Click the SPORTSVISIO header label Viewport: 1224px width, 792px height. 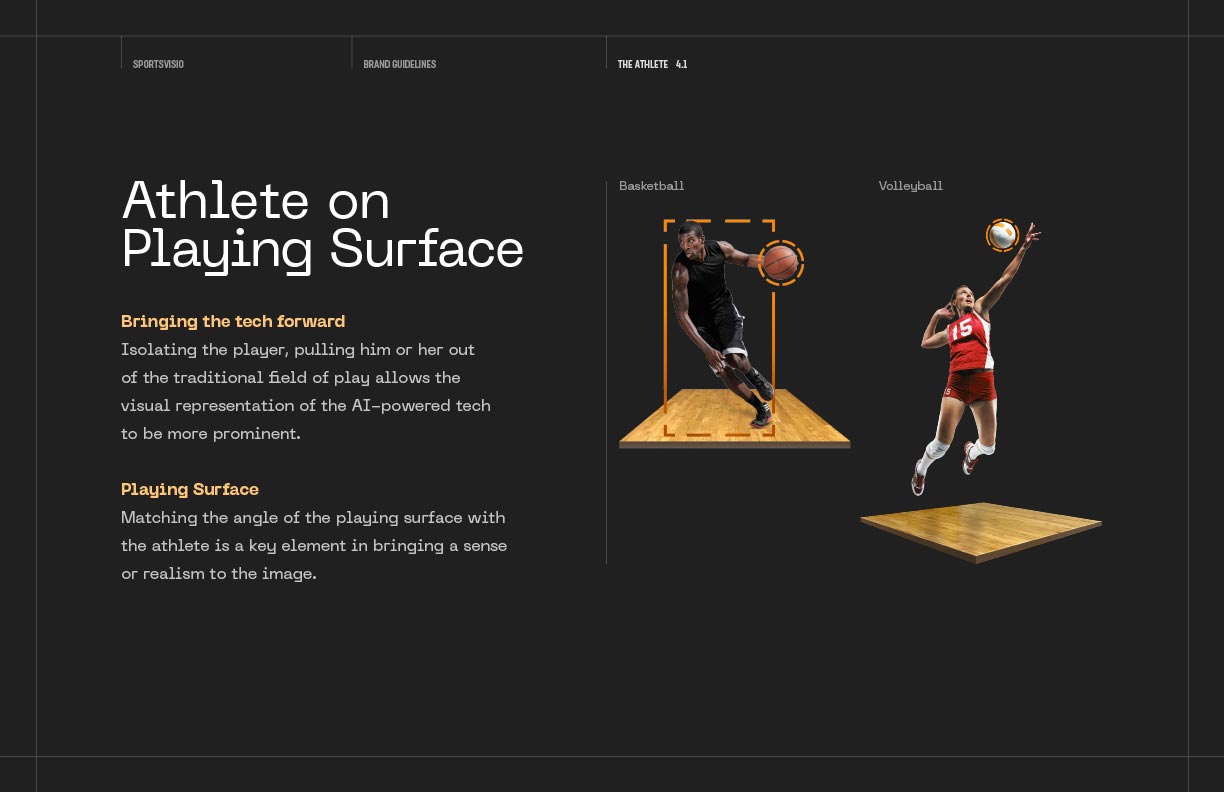pyautogui.click(x=158, y=64)
